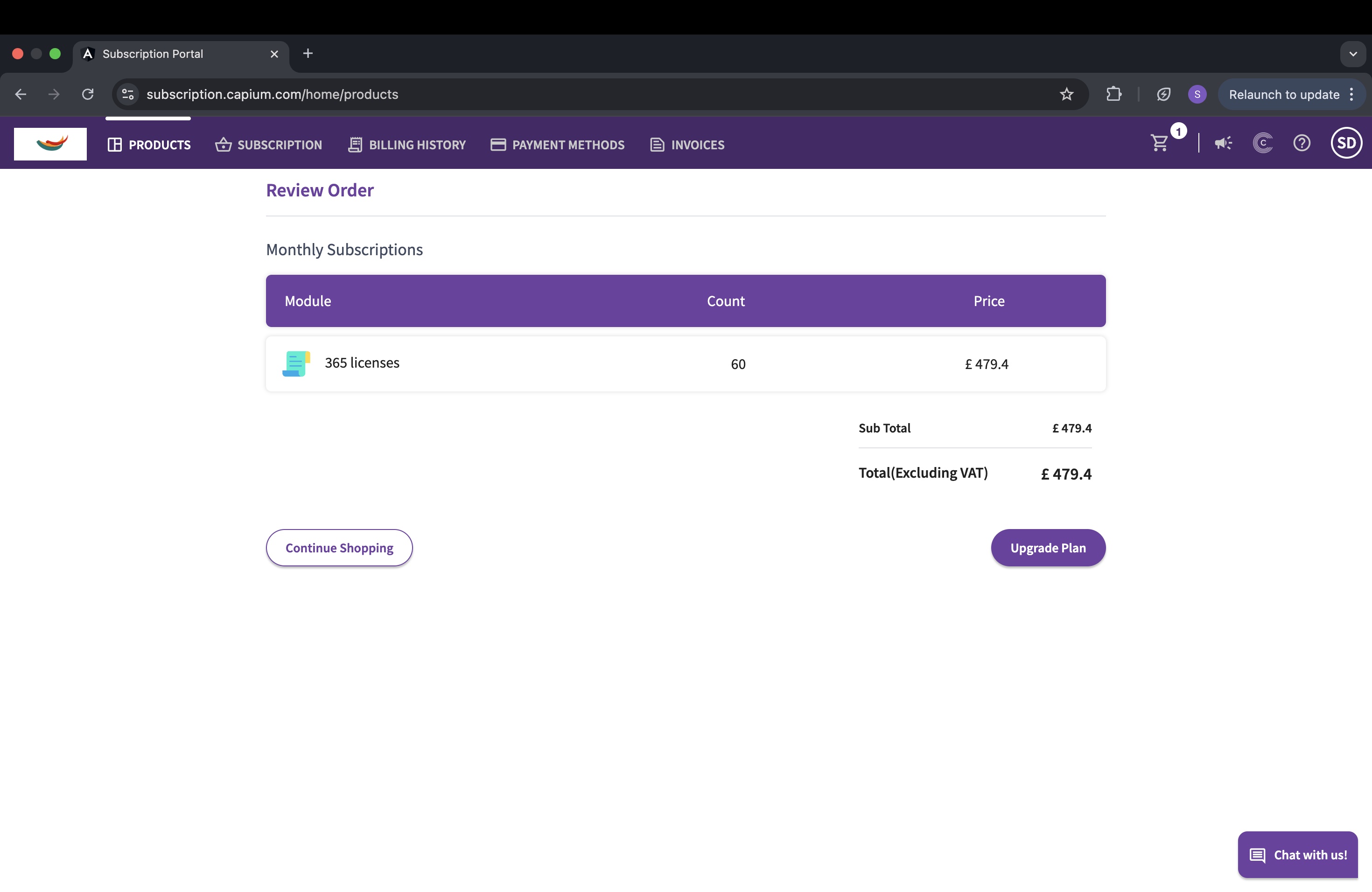1372x892 pixels.
Task: Click the browser address bar URL
Action: [272, 95]
